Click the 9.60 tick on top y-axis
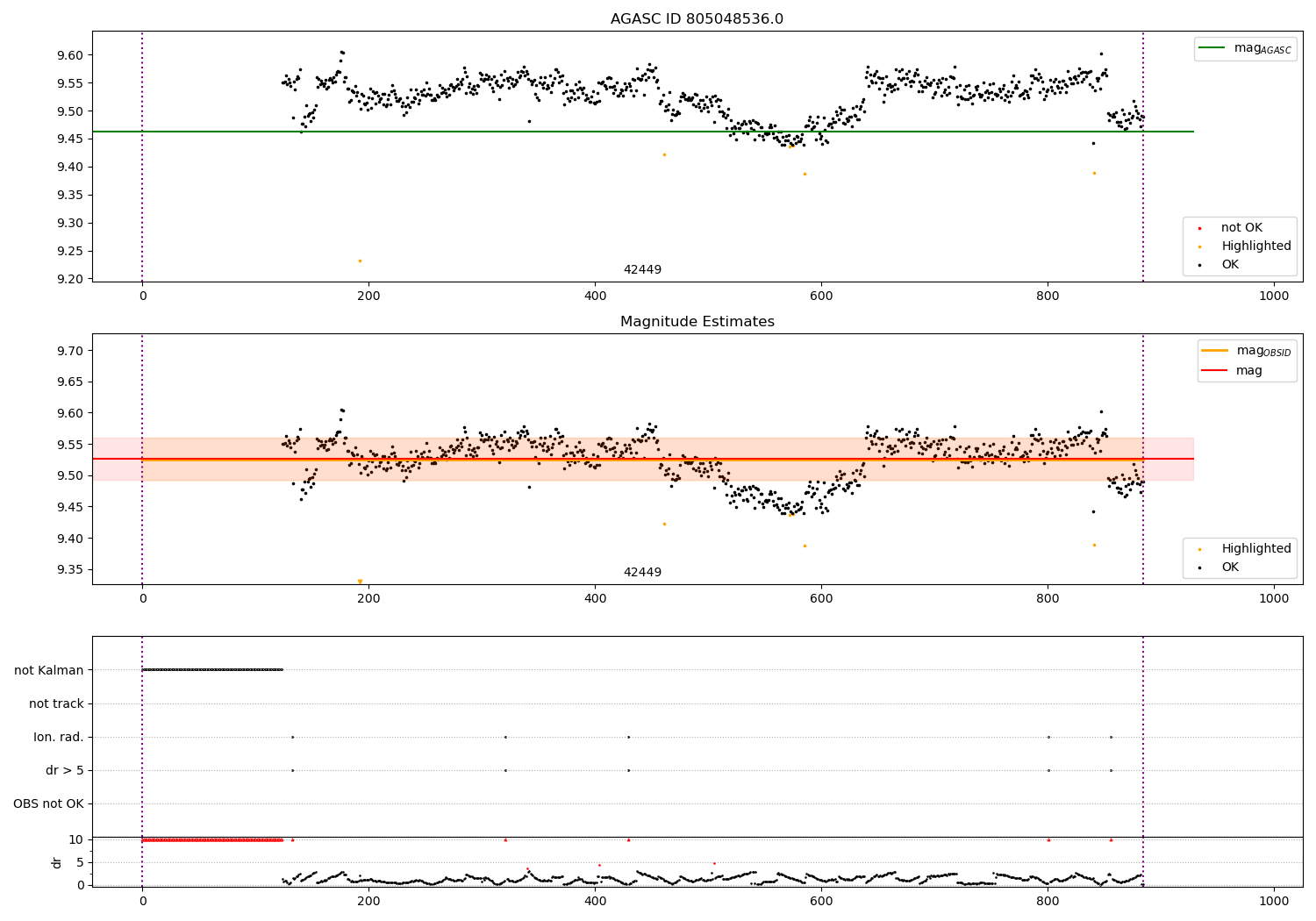Screen dimensions: 1316x921 coord(70,55)
